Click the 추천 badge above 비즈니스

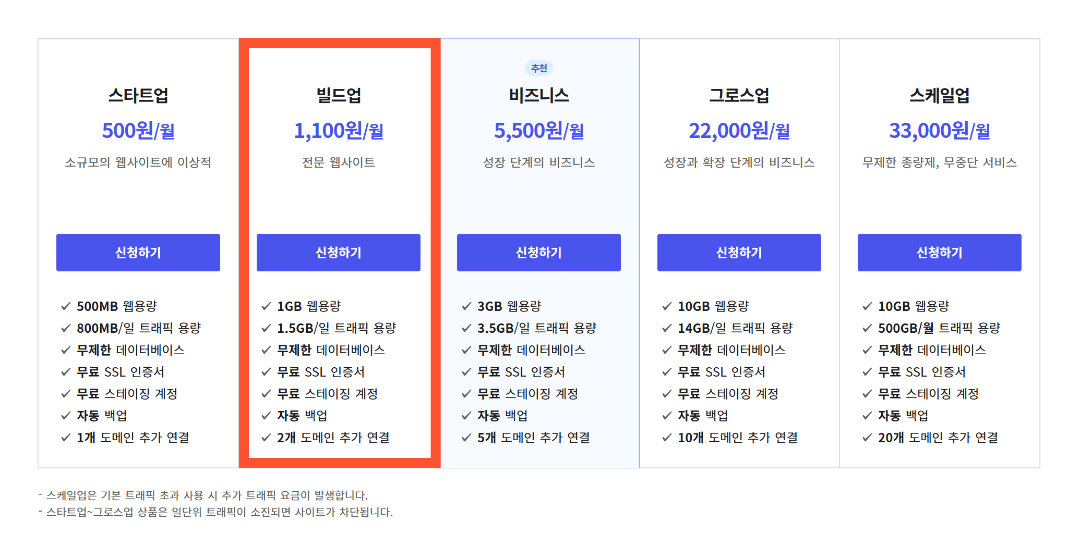[539, 68]
